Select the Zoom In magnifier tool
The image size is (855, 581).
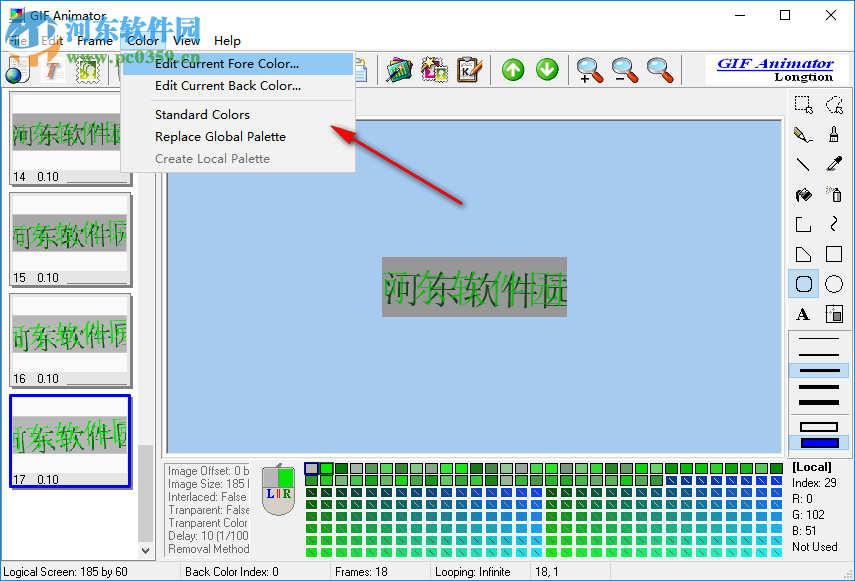(589, 70)
